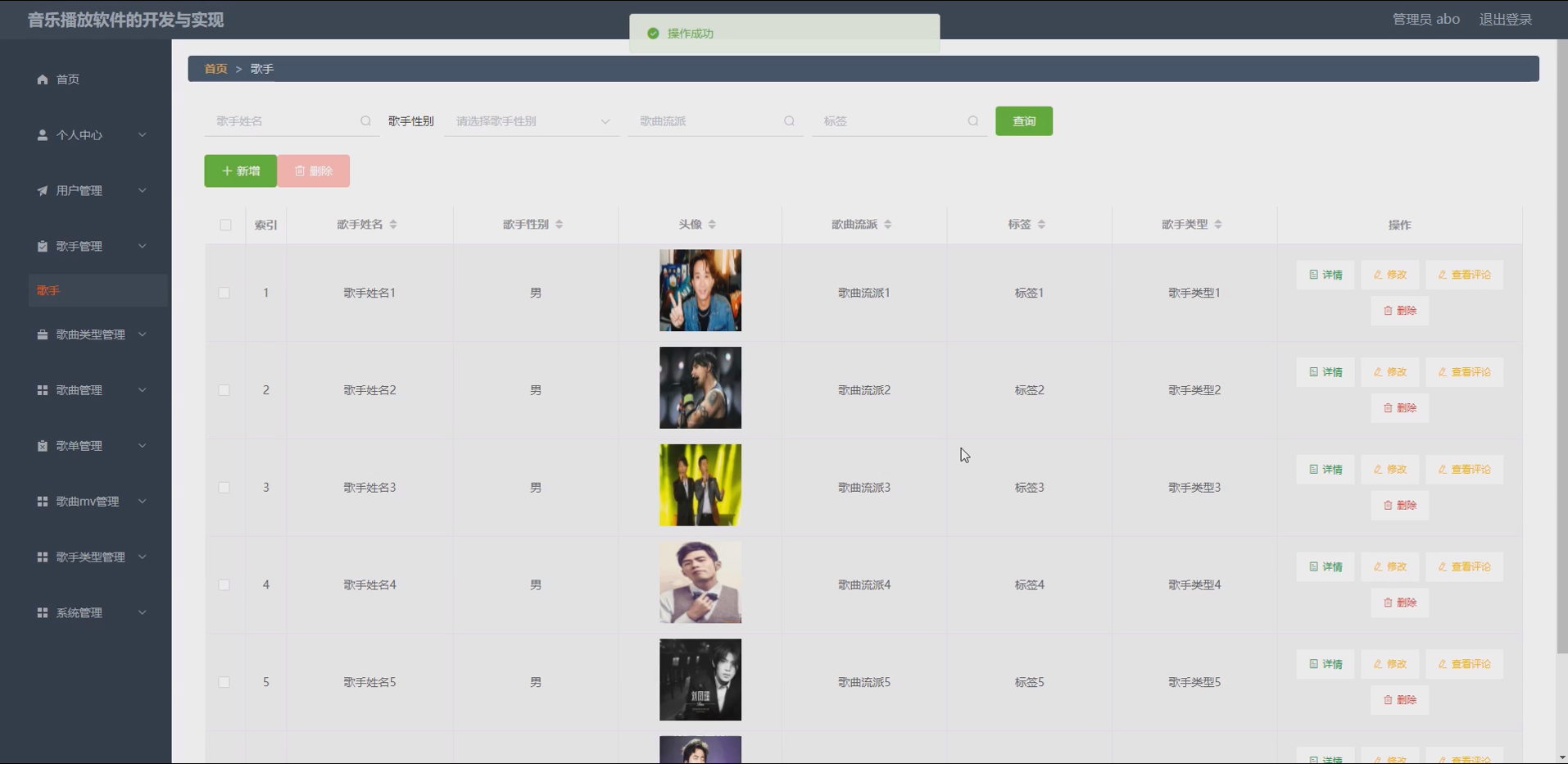This screenshot has width=1568, height=764.
Task: Click the search icon in 歌曲流派 field
Action: click(789, 121)
